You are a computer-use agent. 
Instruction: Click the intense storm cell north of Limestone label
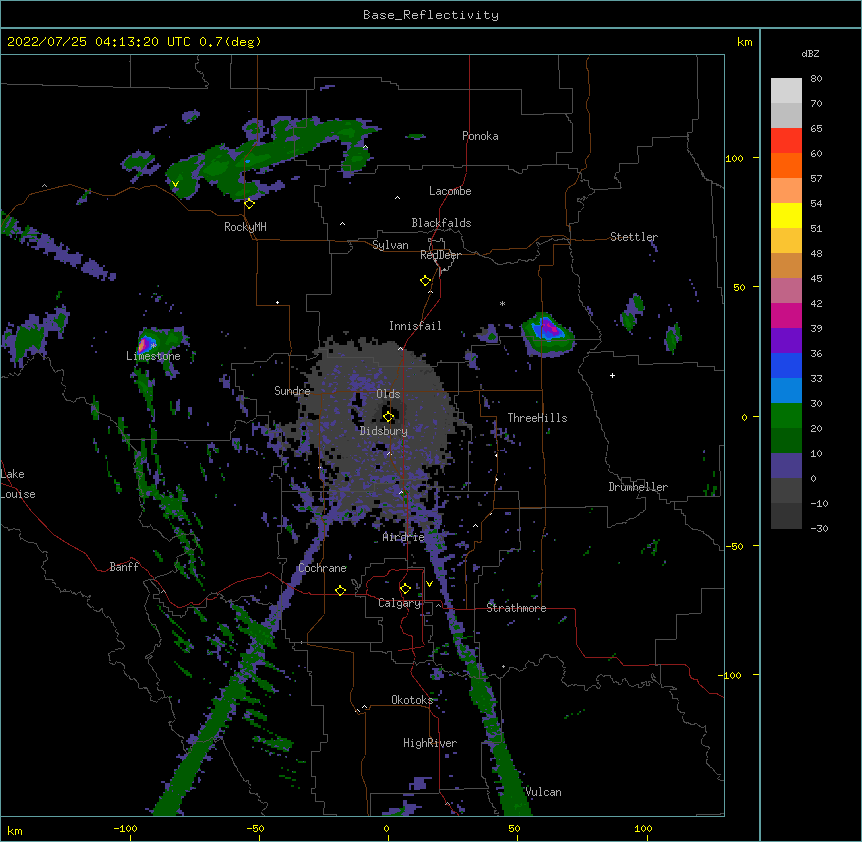146,344
